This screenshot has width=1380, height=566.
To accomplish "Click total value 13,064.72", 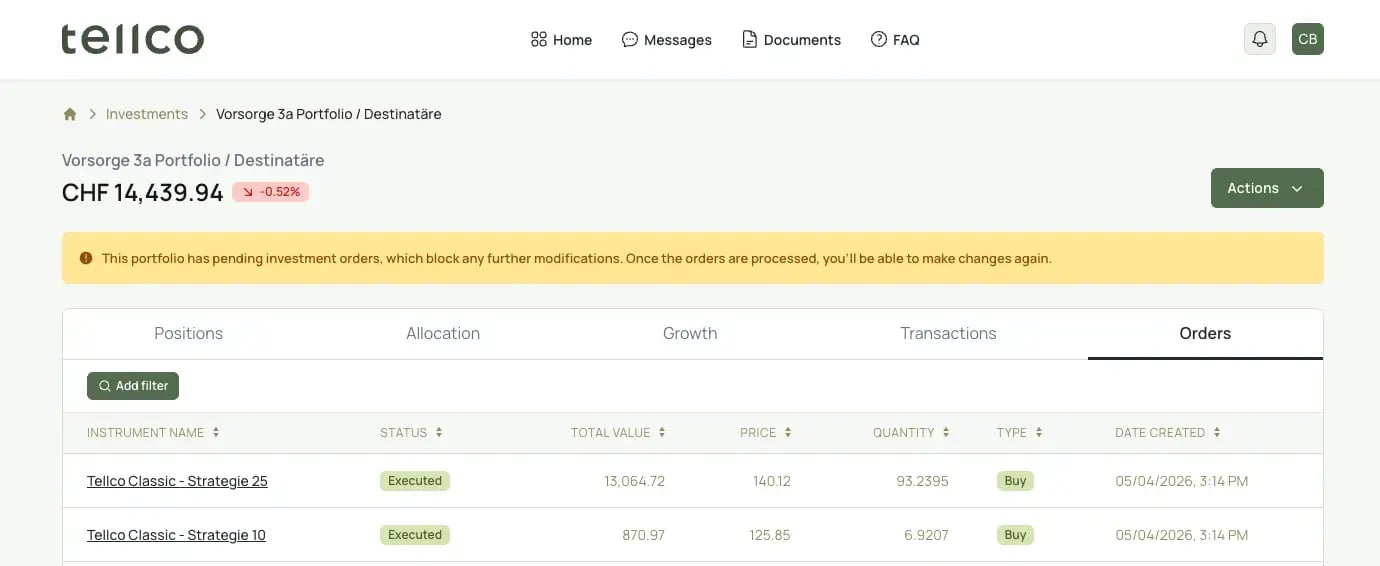I will click(634, 481).
